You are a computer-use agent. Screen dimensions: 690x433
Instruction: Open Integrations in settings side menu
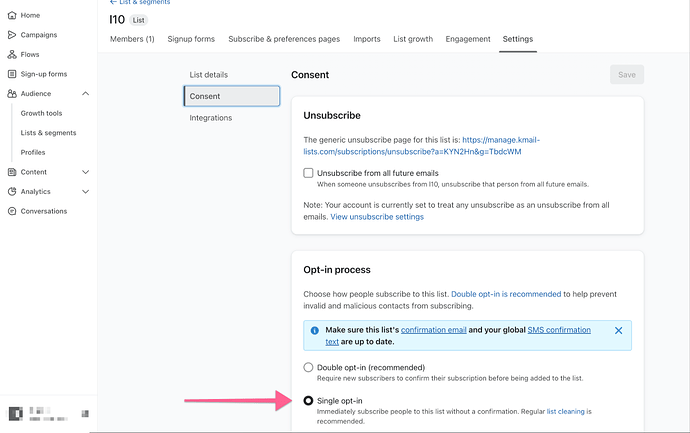pyautogui.click(x=211, y=118)
